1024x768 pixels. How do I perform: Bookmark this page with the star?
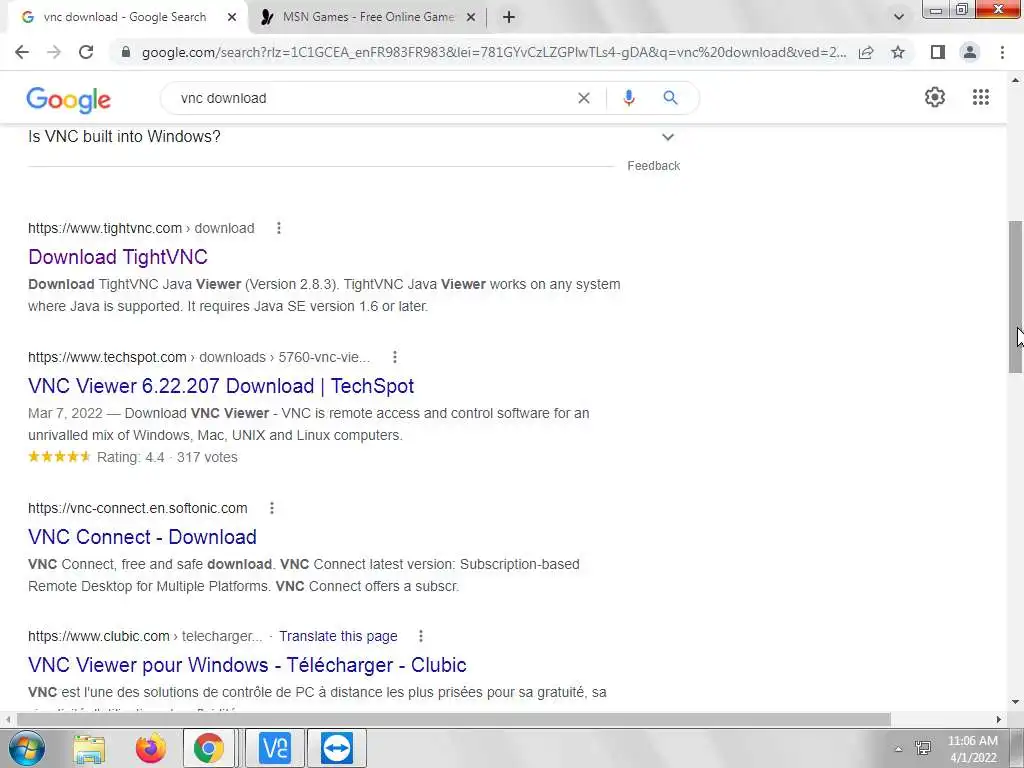click(898, 52)
